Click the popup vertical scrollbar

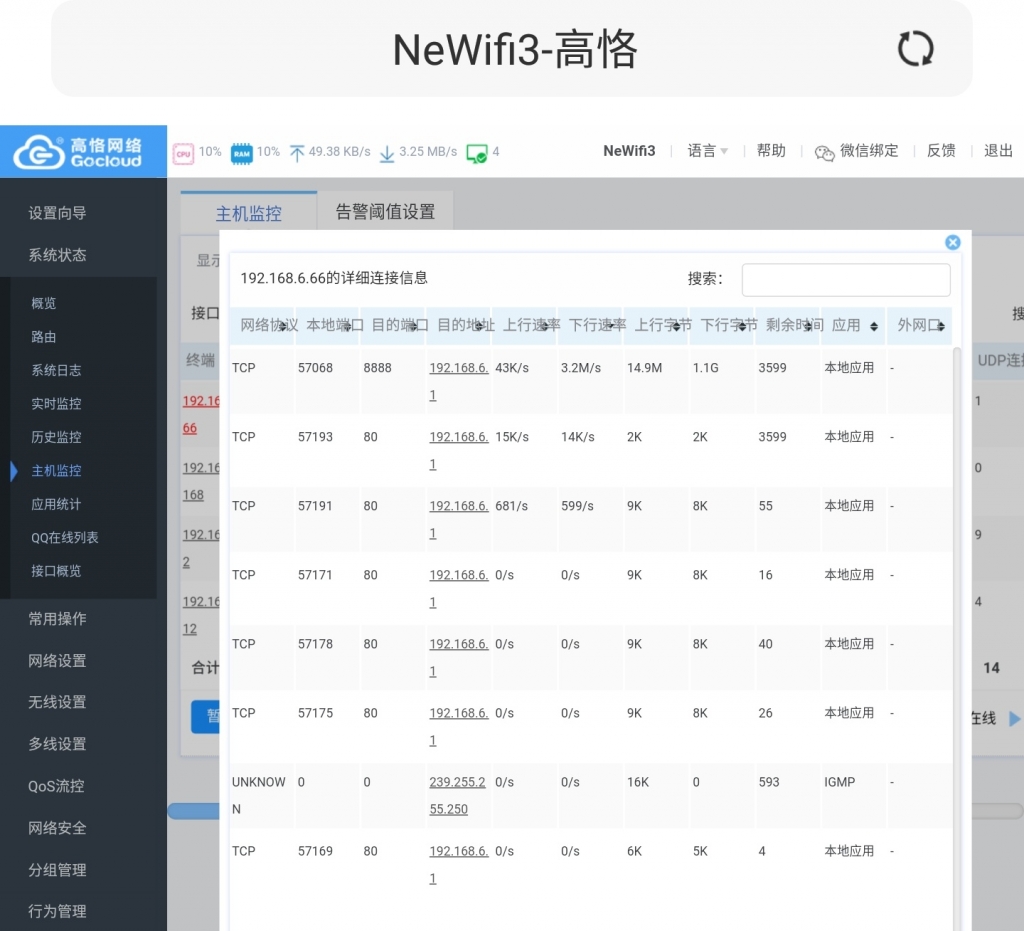click(956, 600)
